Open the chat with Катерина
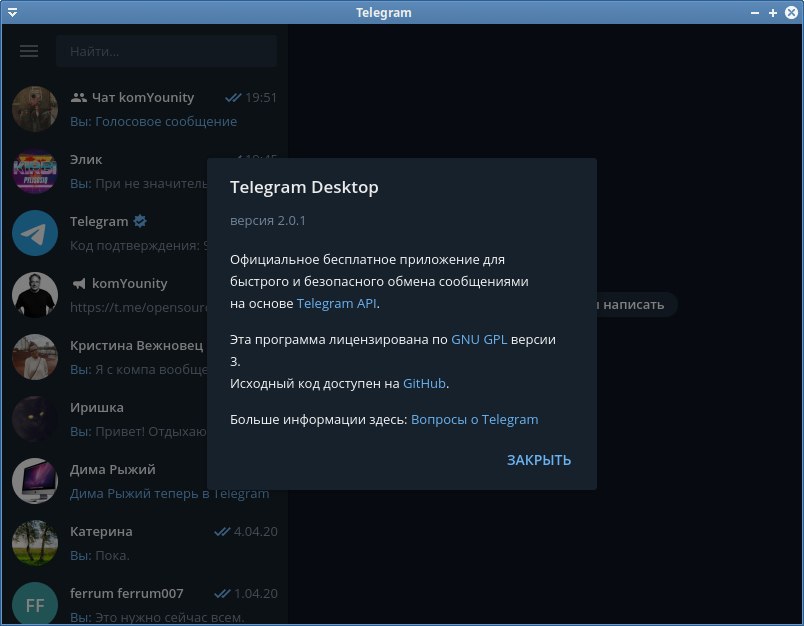Screen dimensions: 804x626 [x=145, y=543]
